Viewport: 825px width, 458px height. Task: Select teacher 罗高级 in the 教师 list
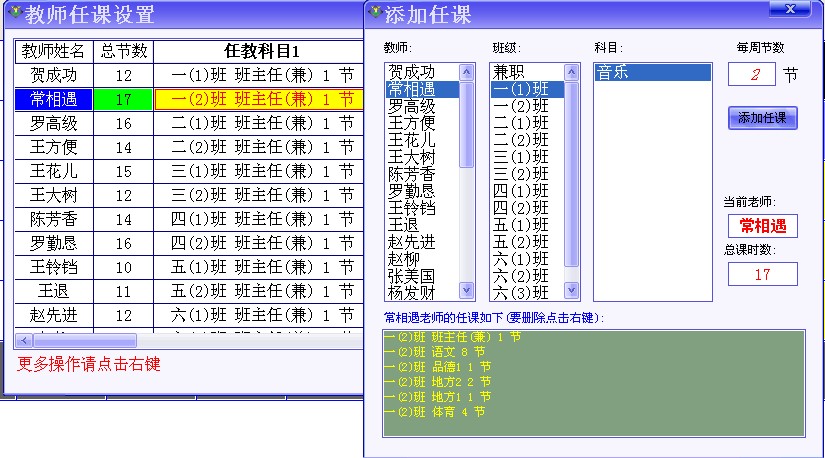click(411, 106)
